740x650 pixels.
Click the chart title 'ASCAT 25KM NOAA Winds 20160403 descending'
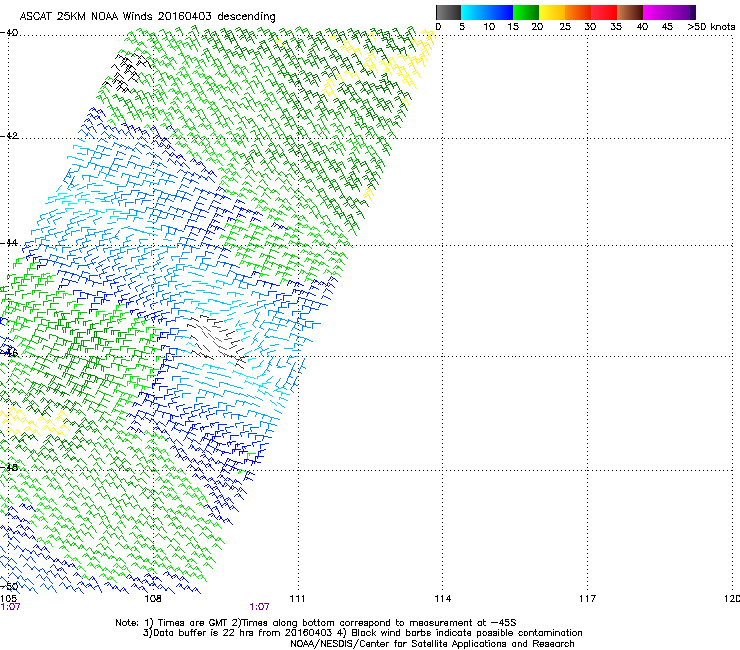click(x=147, y=17)
